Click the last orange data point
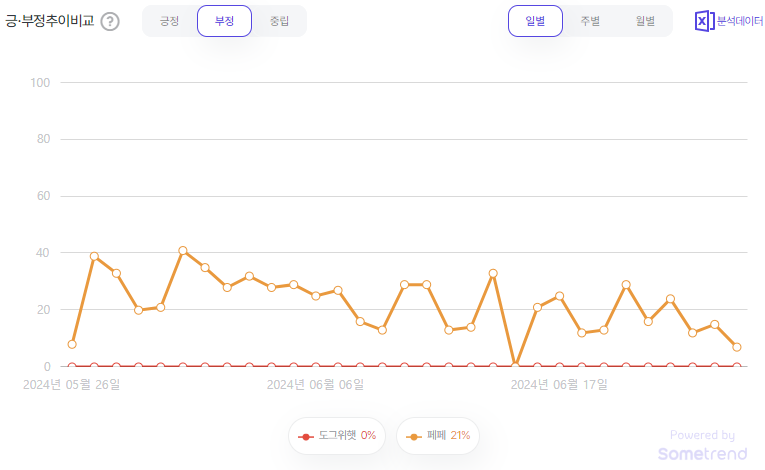This screenshot has height=470, width=765. pyautogui.click(x=737, y=347)
